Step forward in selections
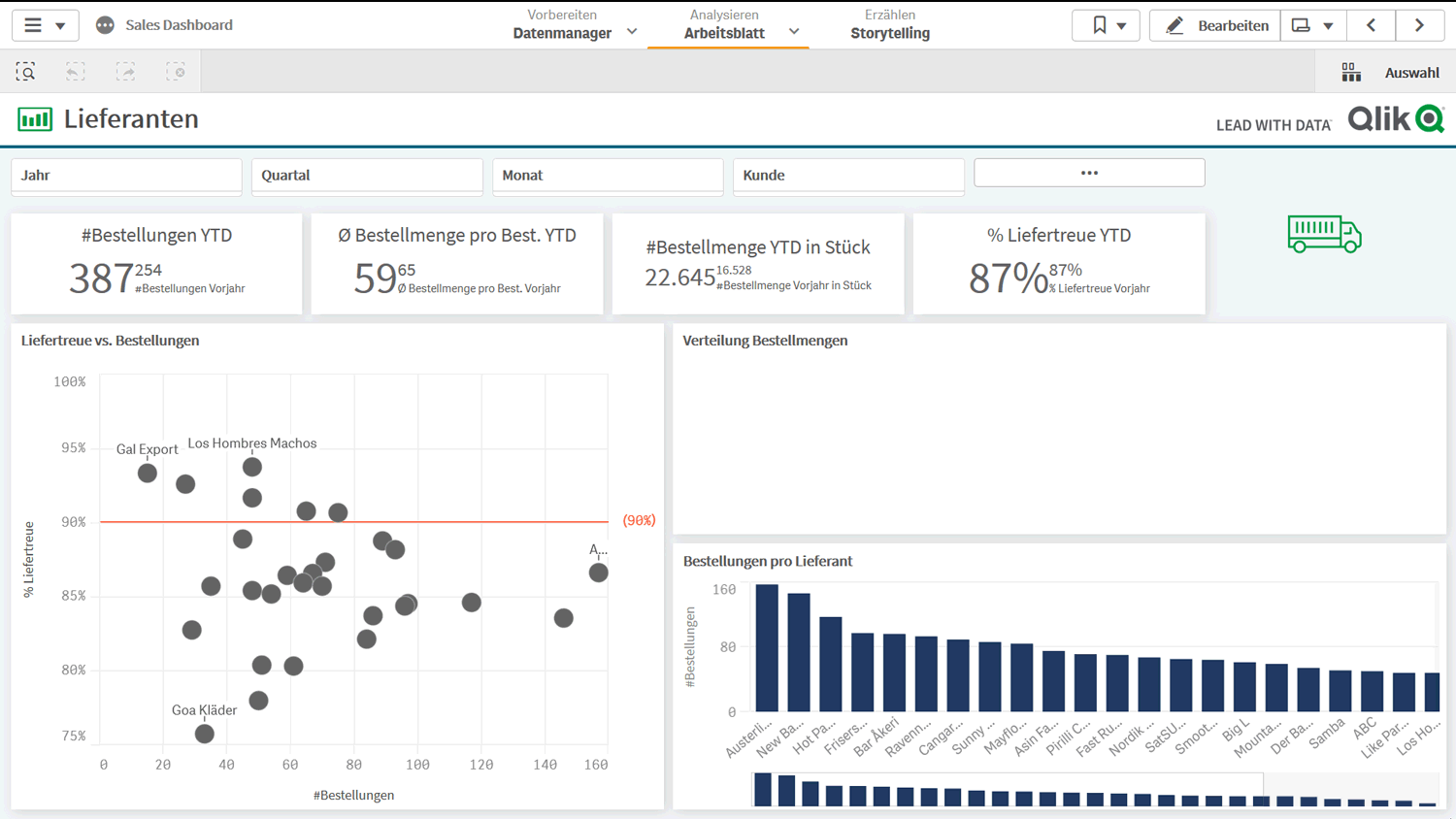The height and width of the screenshot is (819, 1456). click(x=125, y=72)
